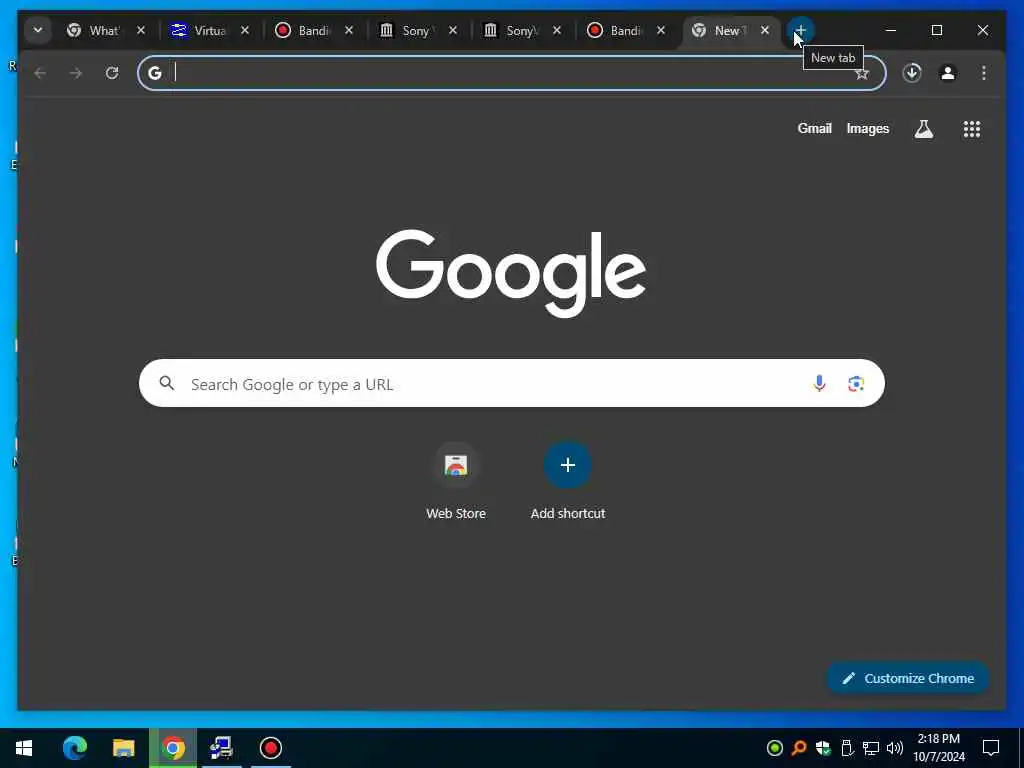Open File Explorer from the taskbar
The height and width of the screenshot is (768, 1024).
[123, 748]
